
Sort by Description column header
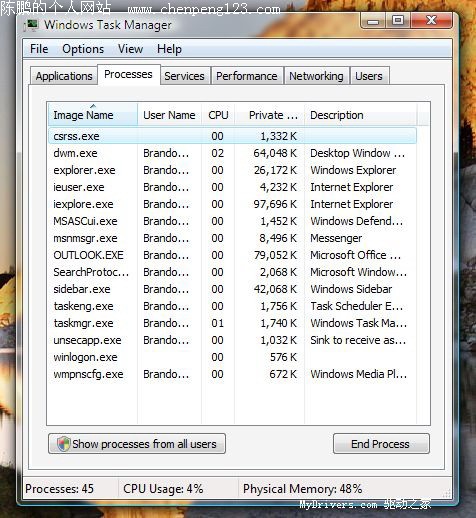tap(361, 115)
